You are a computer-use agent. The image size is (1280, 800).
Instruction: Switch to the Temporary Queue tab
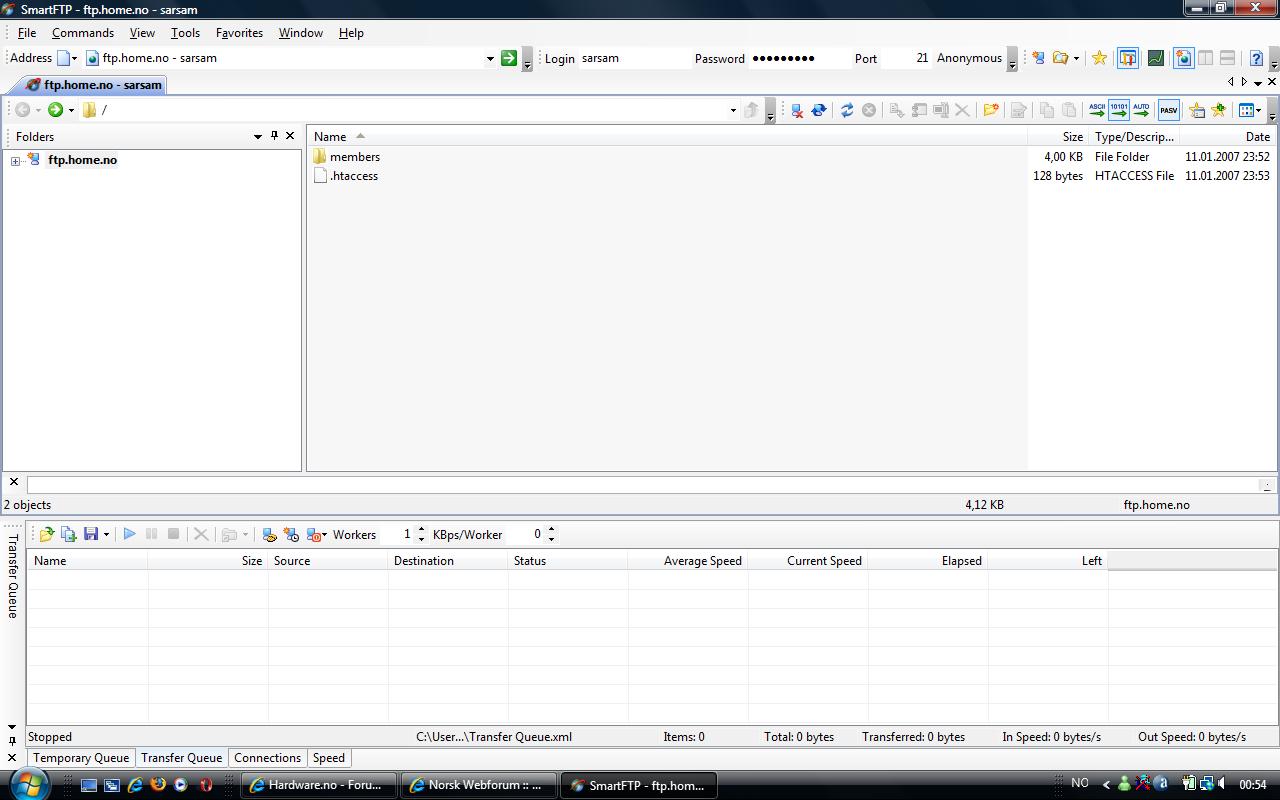click(x=81, y=758)
